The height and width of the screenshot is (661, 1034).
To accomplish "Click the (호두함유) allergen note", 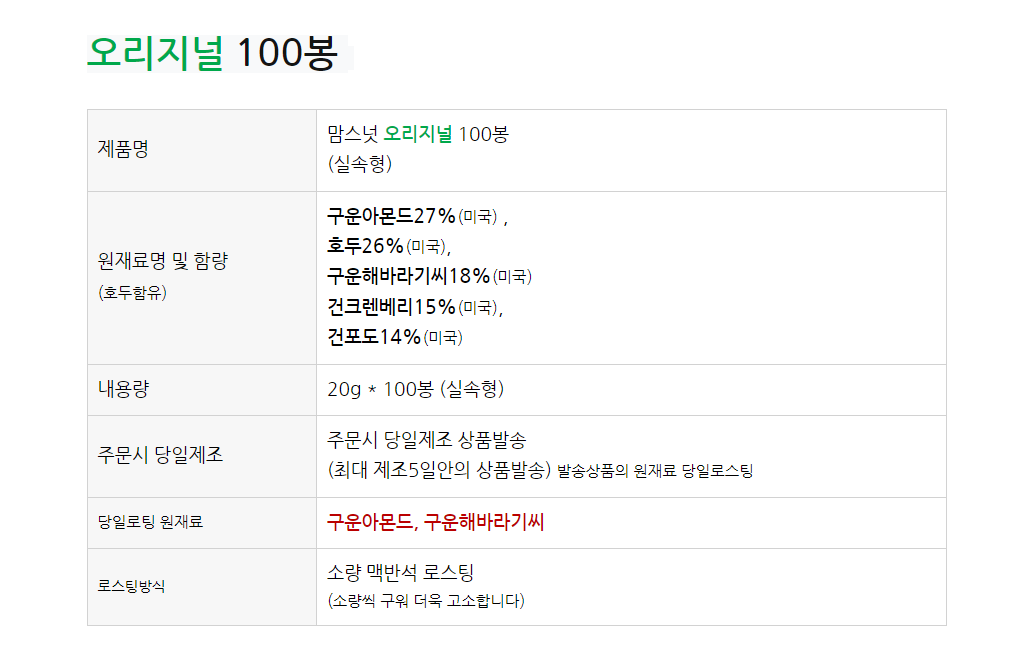I will click(x=133, y=293).
